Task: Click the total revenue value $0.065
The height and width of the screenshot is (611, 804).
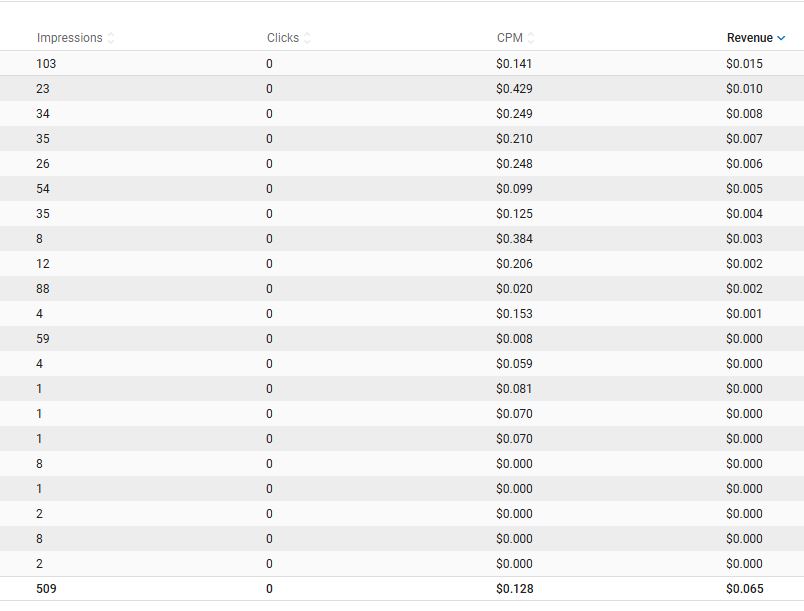Action: [744, 589]
